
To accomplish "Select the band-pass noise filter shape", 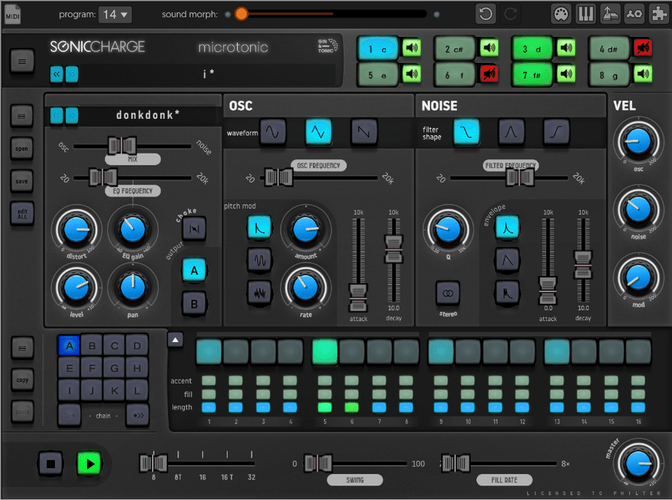I will click(x=511, y=132).
